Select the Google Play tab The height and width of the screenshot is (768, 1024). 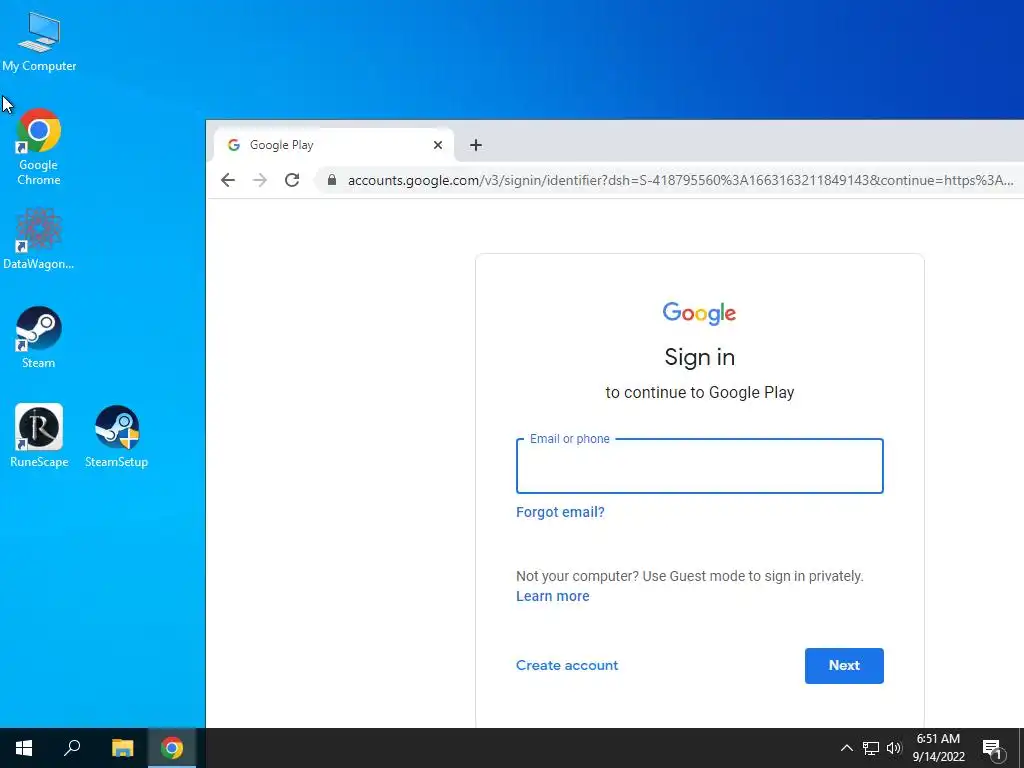(x=334, y=145)
